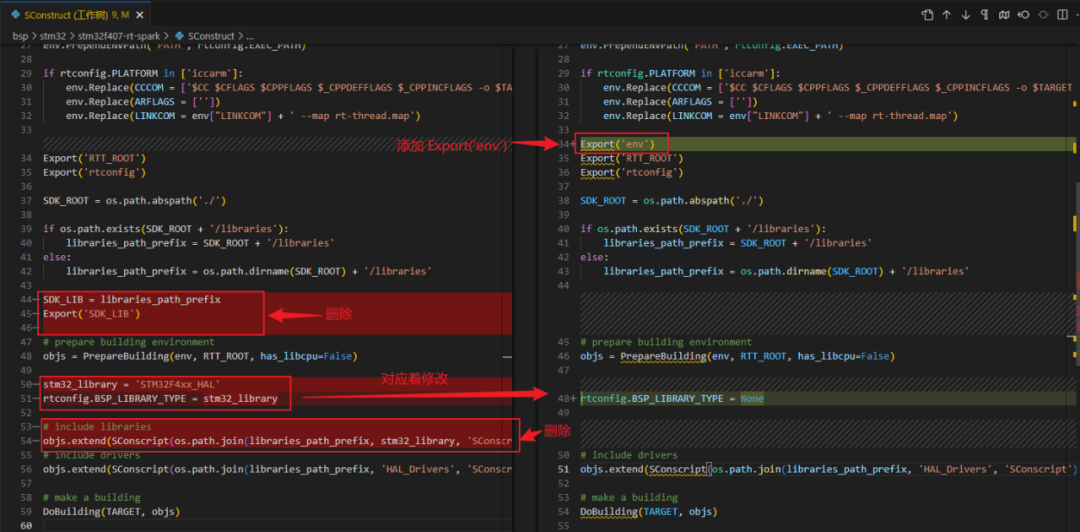Click 'if rtconfig.PLATFORM in' line in right pane
The width and height of the screenshot is (1080, 532).
point(678,73)
